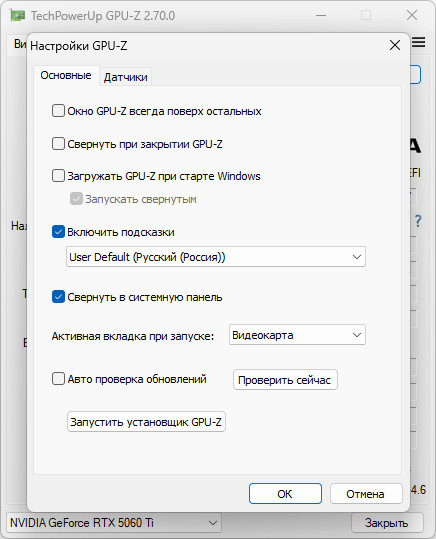Switch to the Датчики tab
The width and height of the screenshot is (436, 539).
[x=126, y=77]
